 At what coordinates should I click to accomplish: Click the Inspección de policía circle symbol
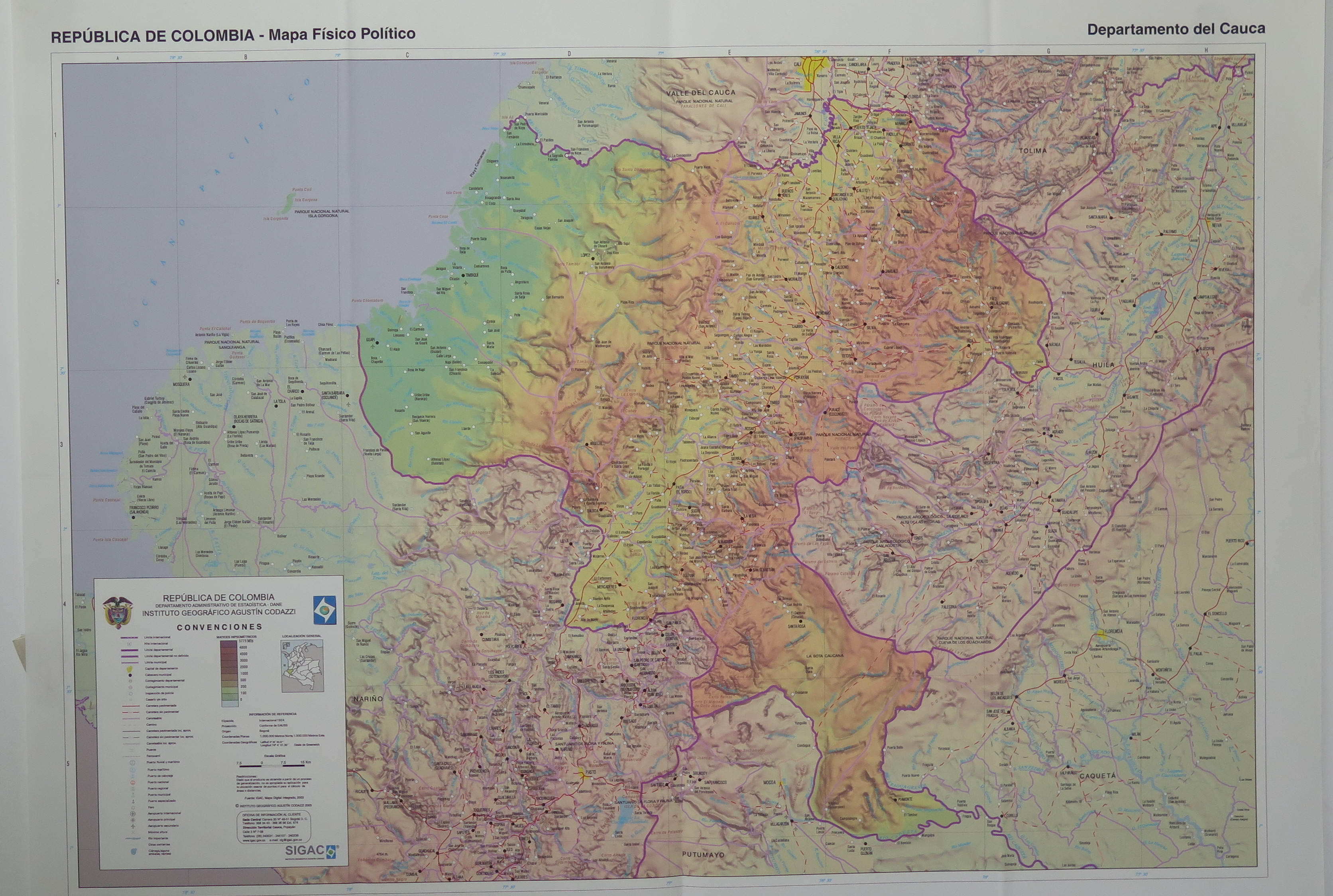point(131,694)
